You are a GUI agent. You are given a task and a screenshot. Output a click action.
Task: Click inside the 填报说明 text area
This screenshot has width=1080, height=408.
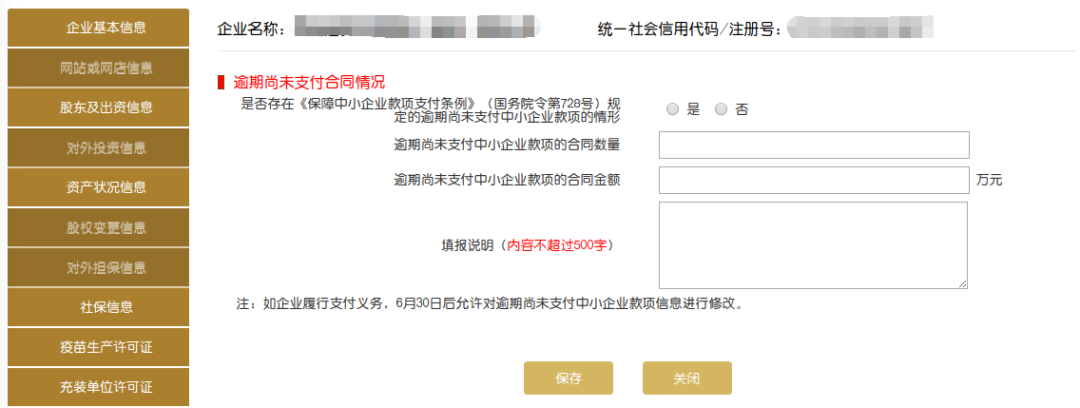tap(813, 245)
